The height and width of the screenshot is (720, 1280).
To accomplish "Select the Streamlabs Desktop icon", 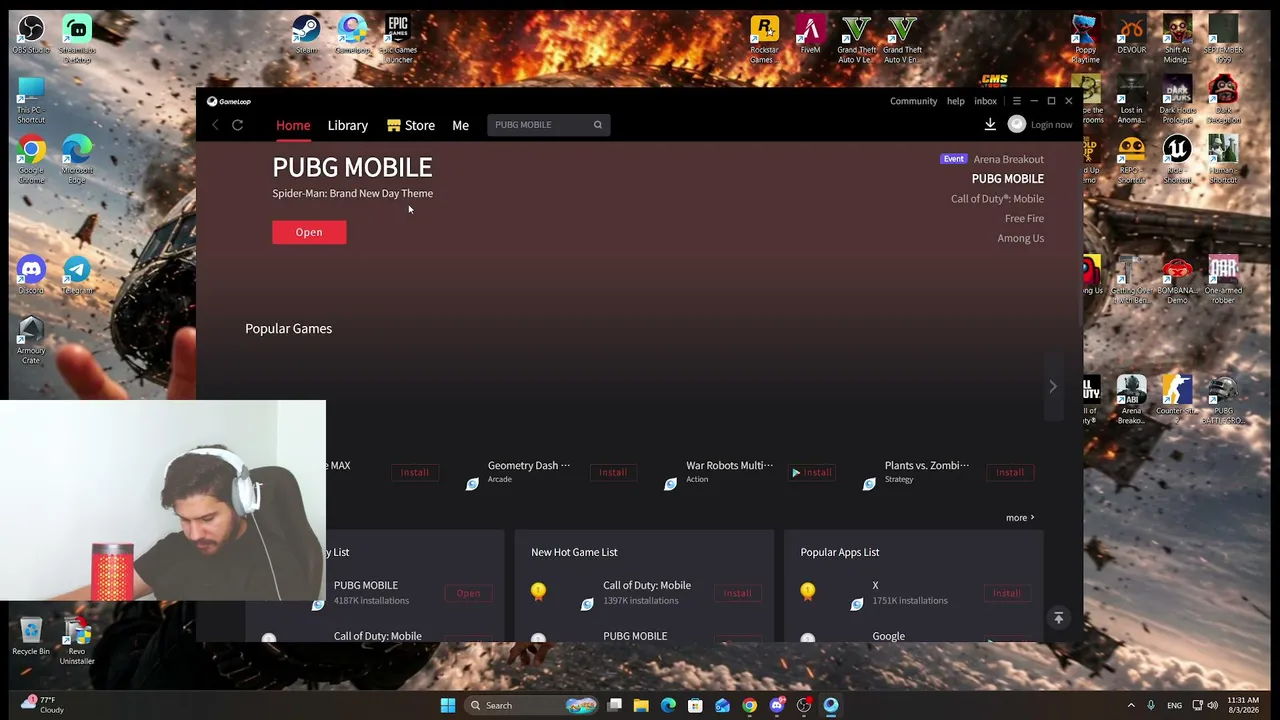I will (x=77, y=40).
